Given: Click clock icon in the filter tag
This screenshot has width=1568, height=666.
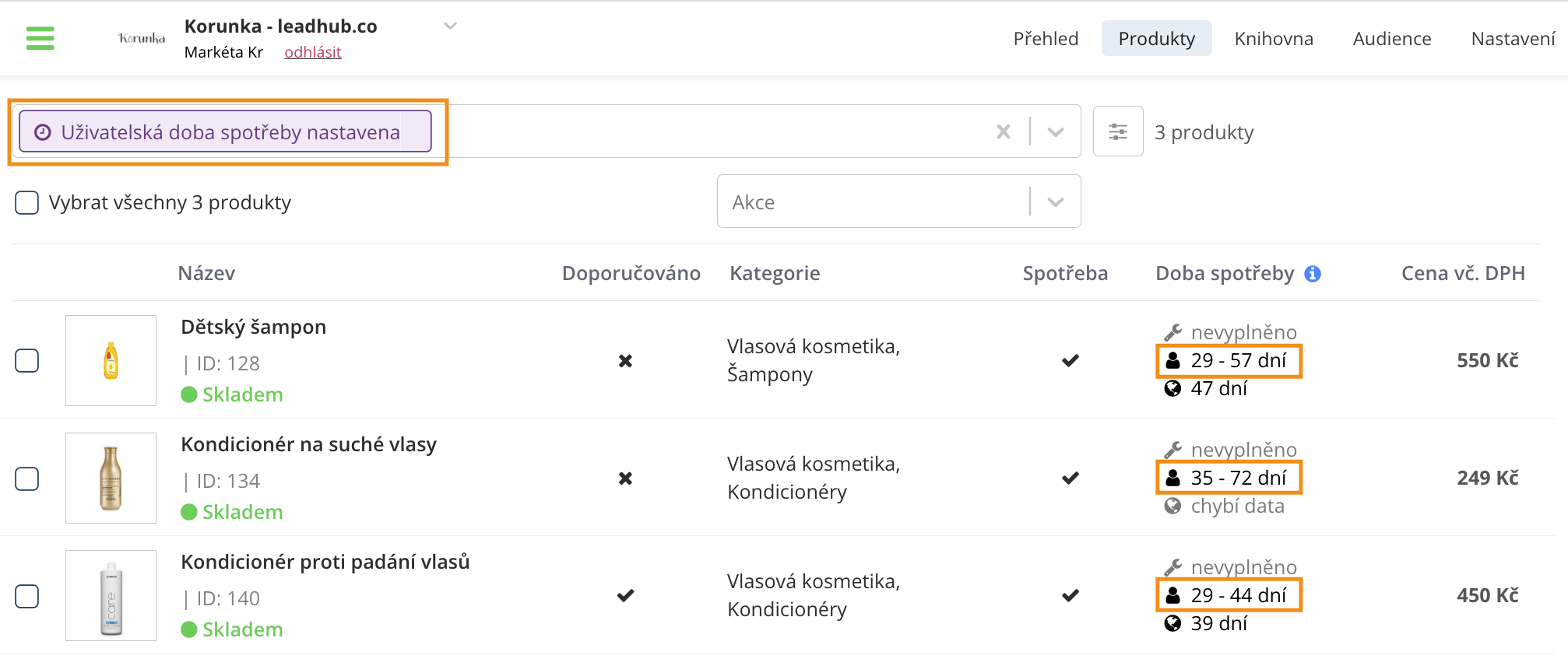Looking at the screenshot, I should pos(43,132).
